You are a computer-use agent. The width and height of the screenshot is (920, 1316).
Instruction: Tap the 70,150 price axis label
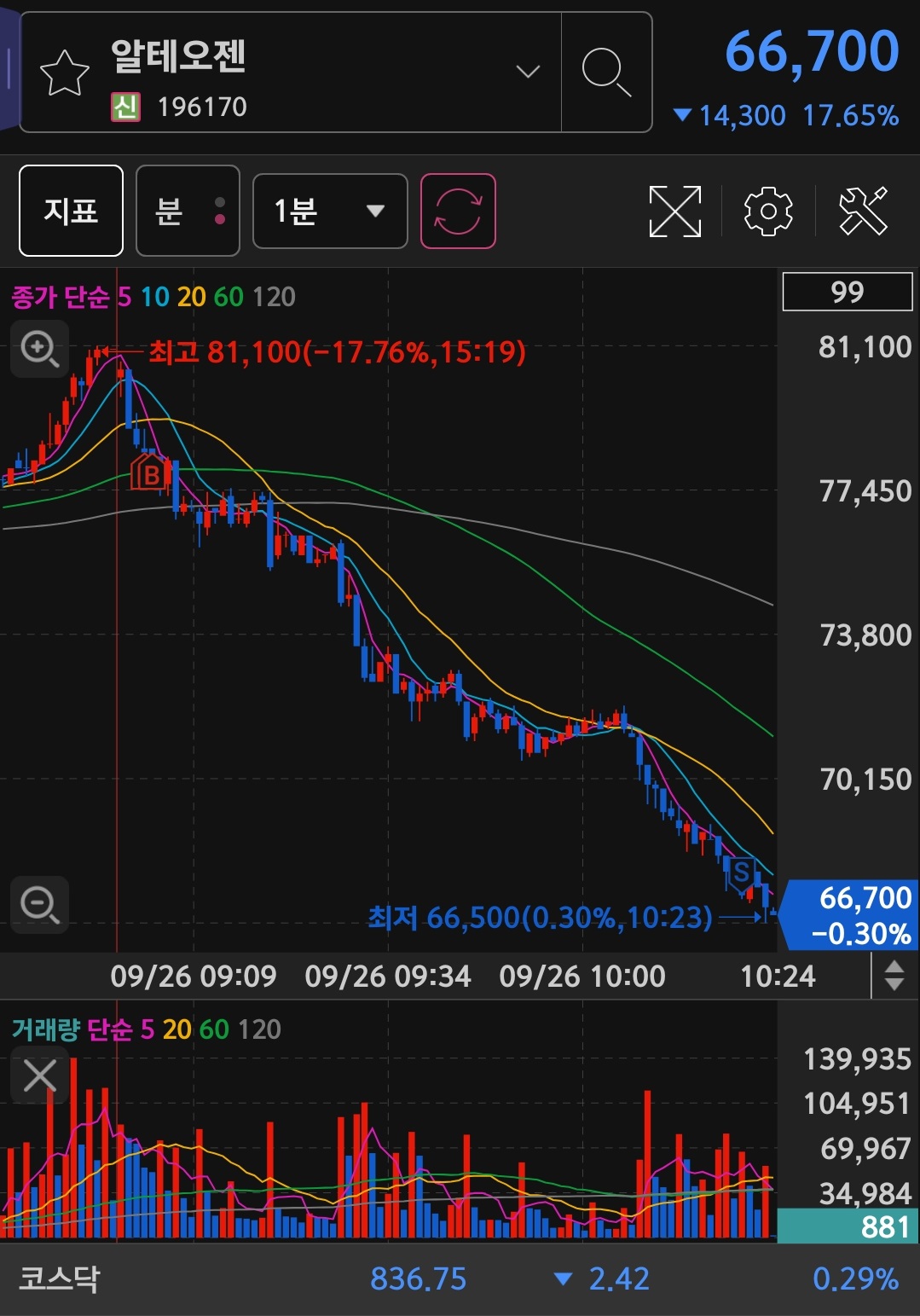[865, 780]
